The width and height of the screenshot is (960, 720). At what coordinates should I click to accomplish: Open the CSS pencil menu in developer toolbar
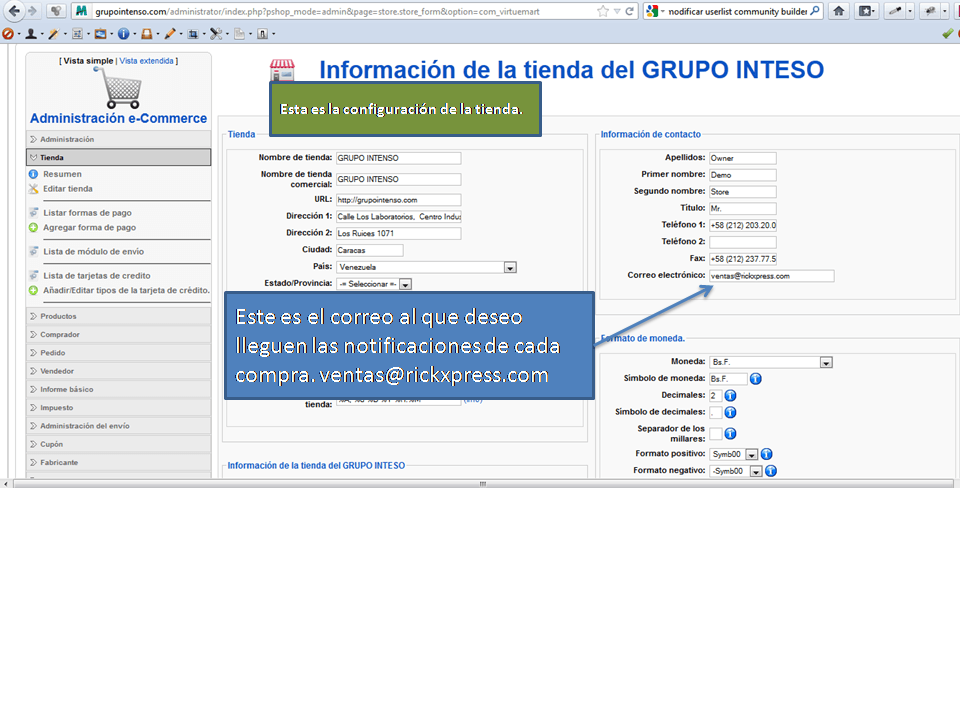(54, 34)
